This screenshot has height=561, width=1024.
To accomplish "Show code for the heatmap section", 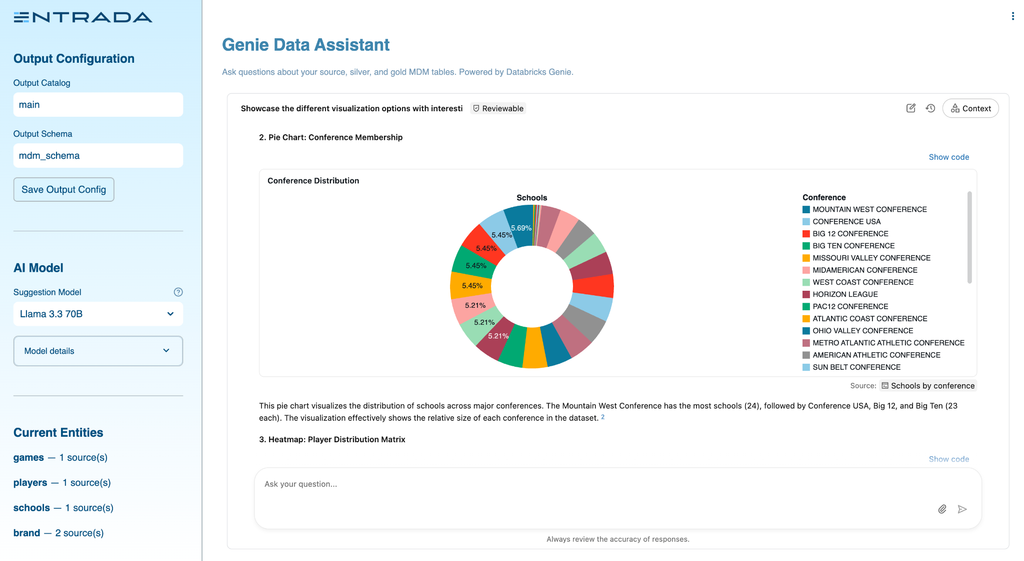I will pyautogui.click(x=948, y=459).
